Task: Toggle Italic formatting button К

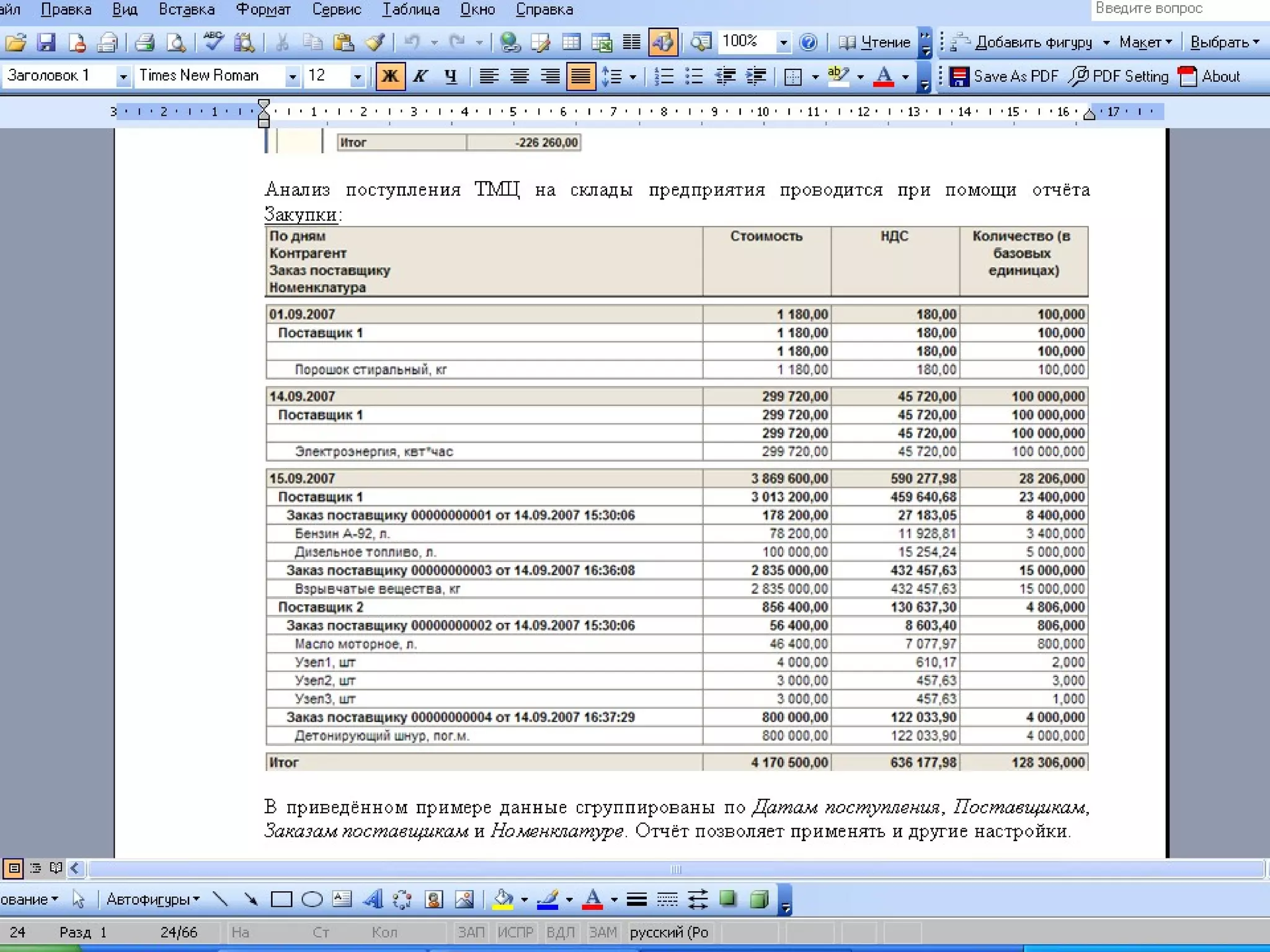Action: [x=420, y=76]
